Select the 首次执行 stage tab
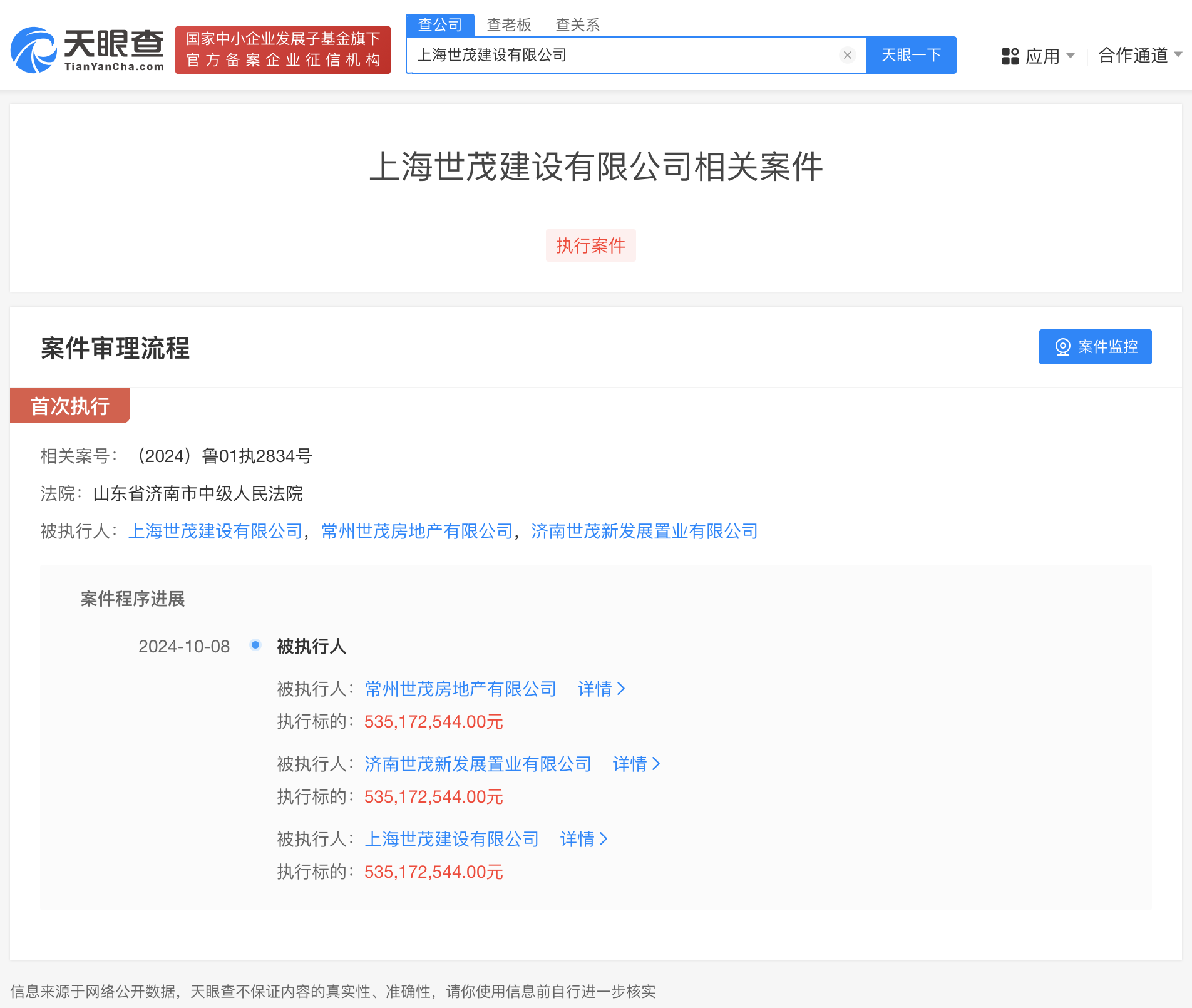This screenshot has height=1008, width=1192. 70,406
